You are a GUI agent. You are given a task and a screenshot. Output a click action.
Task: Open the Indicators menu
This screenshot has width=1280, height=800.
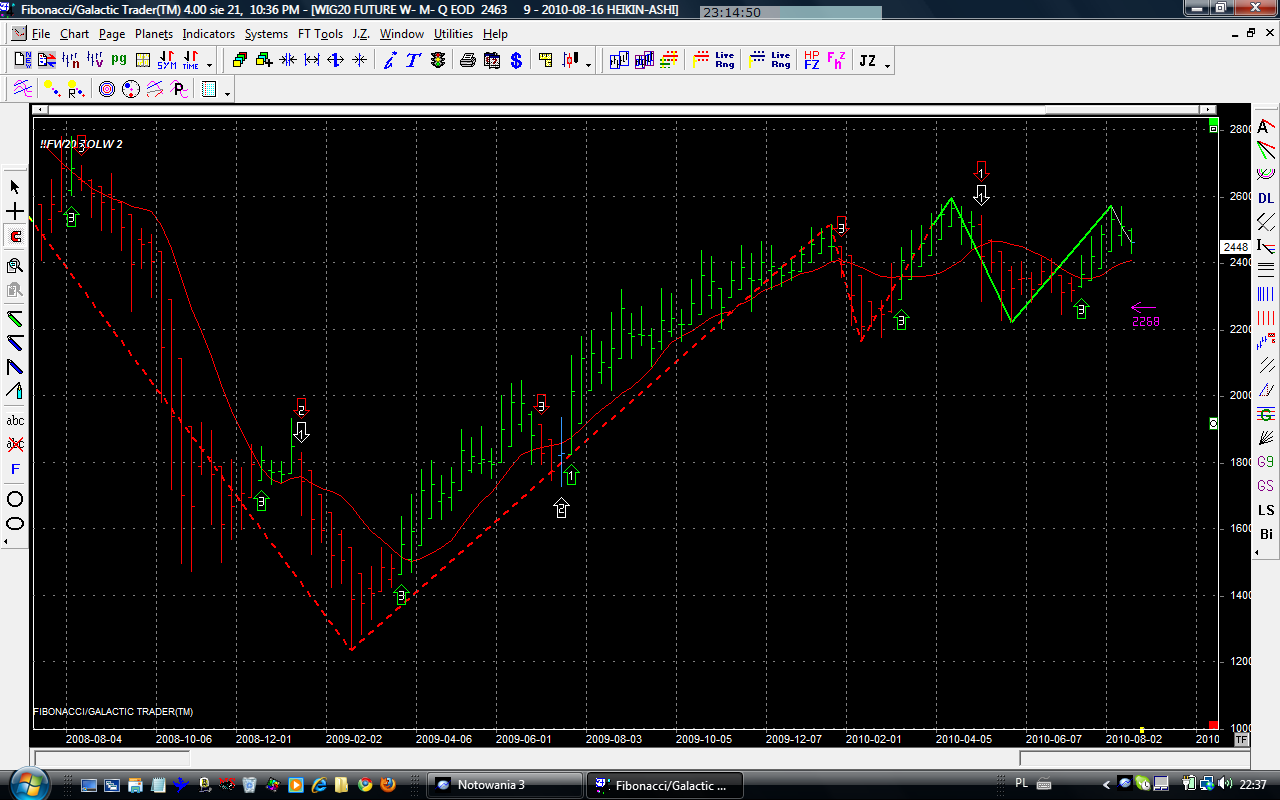click(208, 34)
